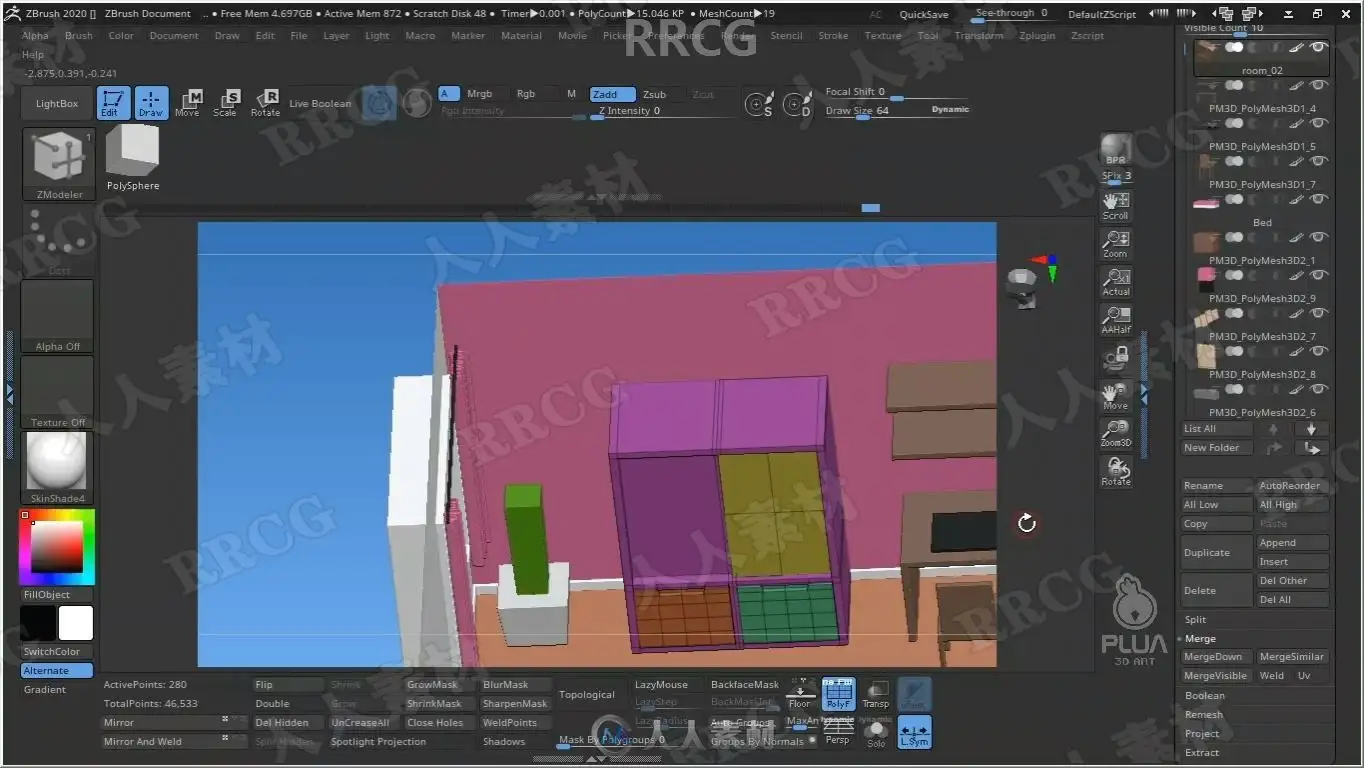Open the Brush menu
Viewport: 1364px width, 768px height.
(79, 36)
